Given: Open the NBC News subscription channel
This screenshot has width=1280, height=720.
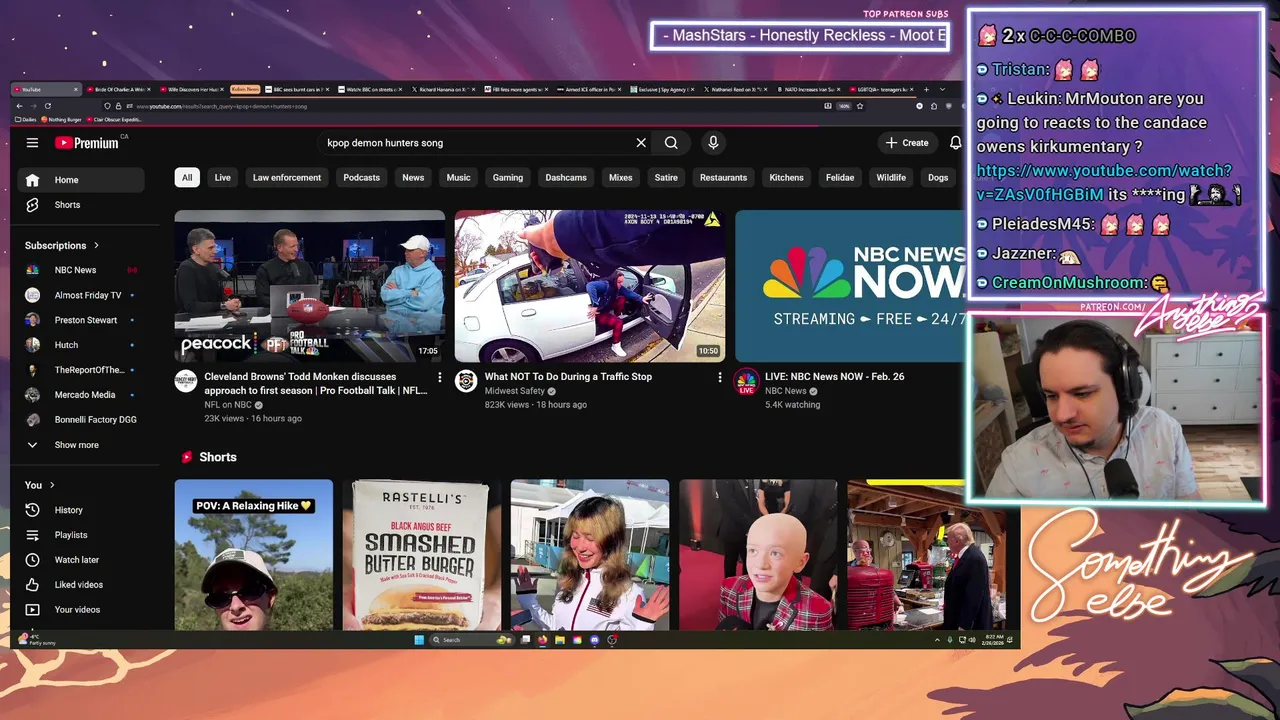Looking at the screenshot, I should 81,270.
